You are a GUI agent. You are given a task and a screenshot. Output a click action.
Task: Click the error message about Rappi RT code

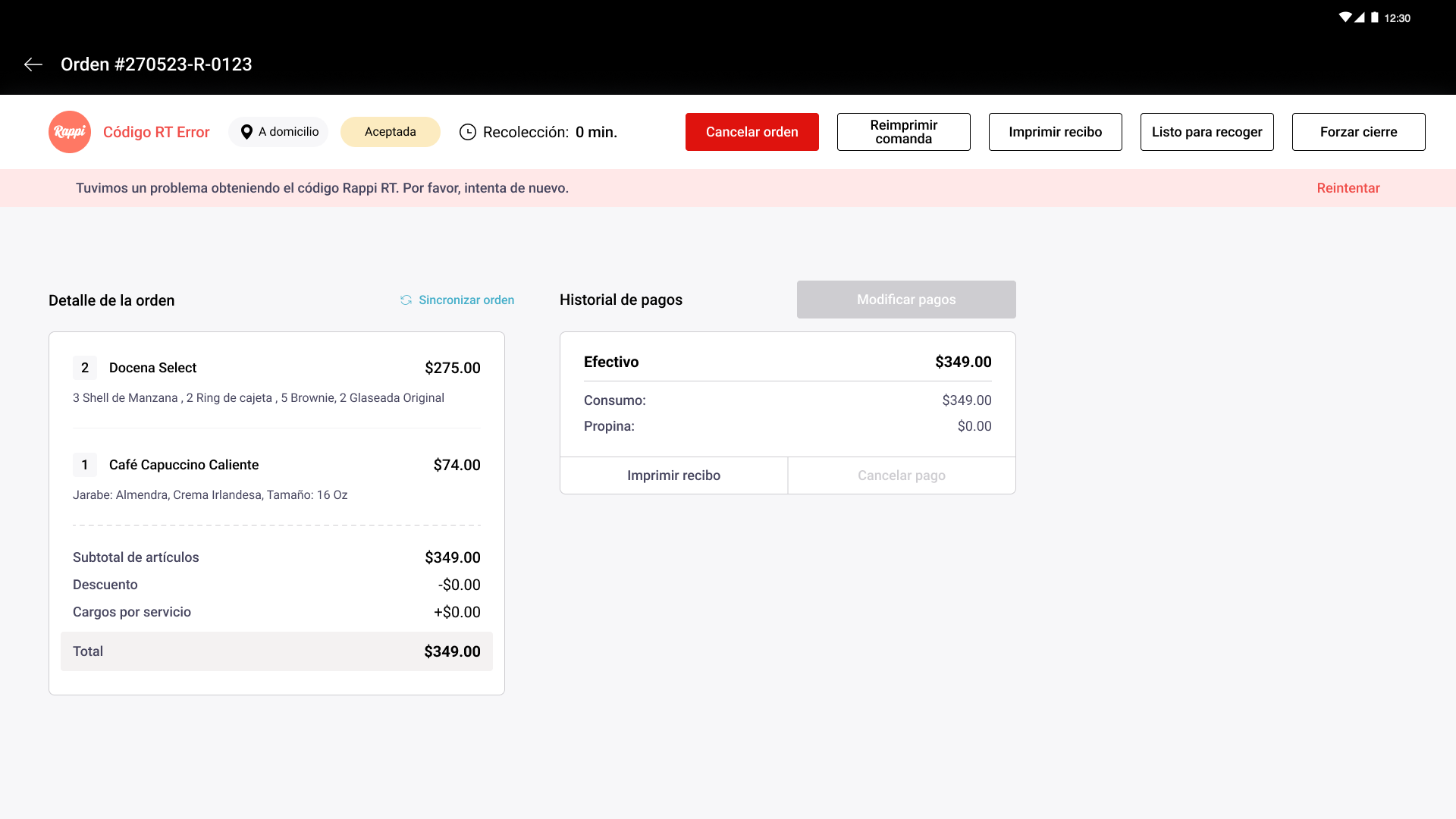(322, 188)
